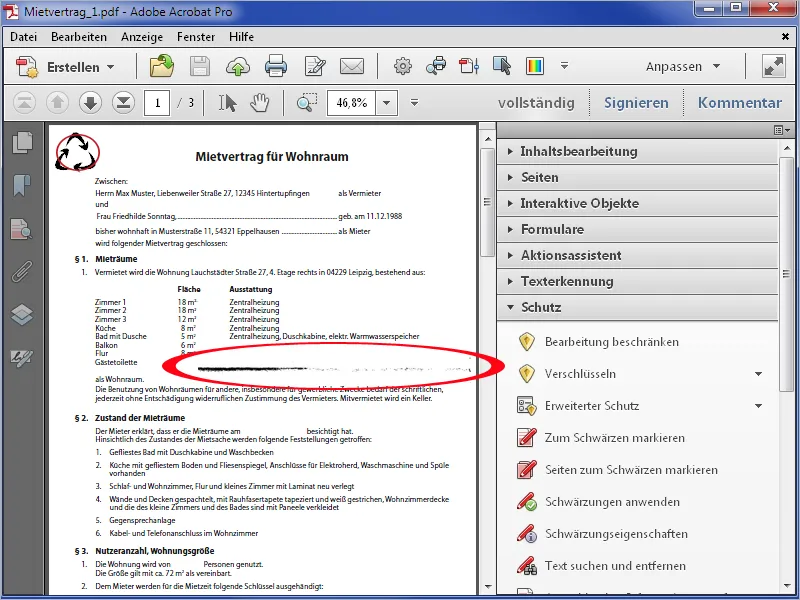800x600 pixels.
Task: Expand the Interaktive Objekte section
Action: point(637,204)
